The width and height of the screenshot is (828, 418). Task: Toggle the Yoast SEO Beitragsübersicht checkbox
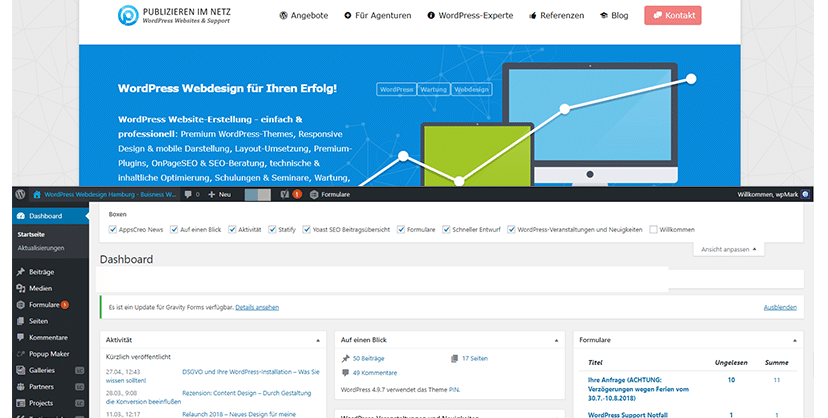(306, 229)
